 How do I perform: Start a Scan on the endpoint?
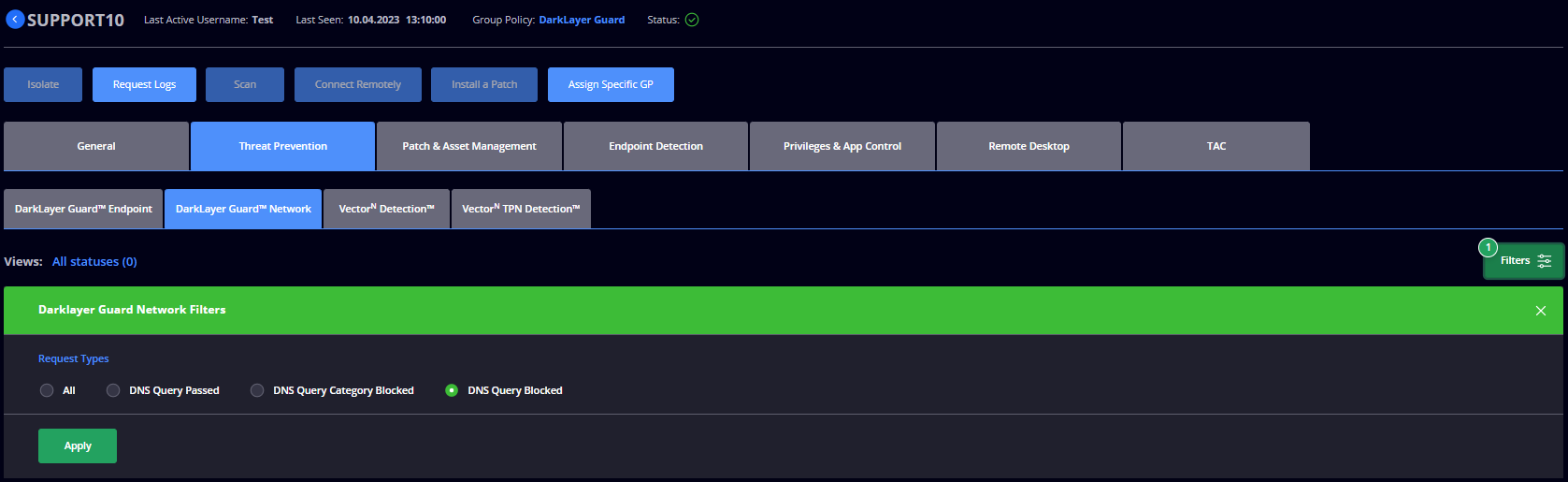245,84
